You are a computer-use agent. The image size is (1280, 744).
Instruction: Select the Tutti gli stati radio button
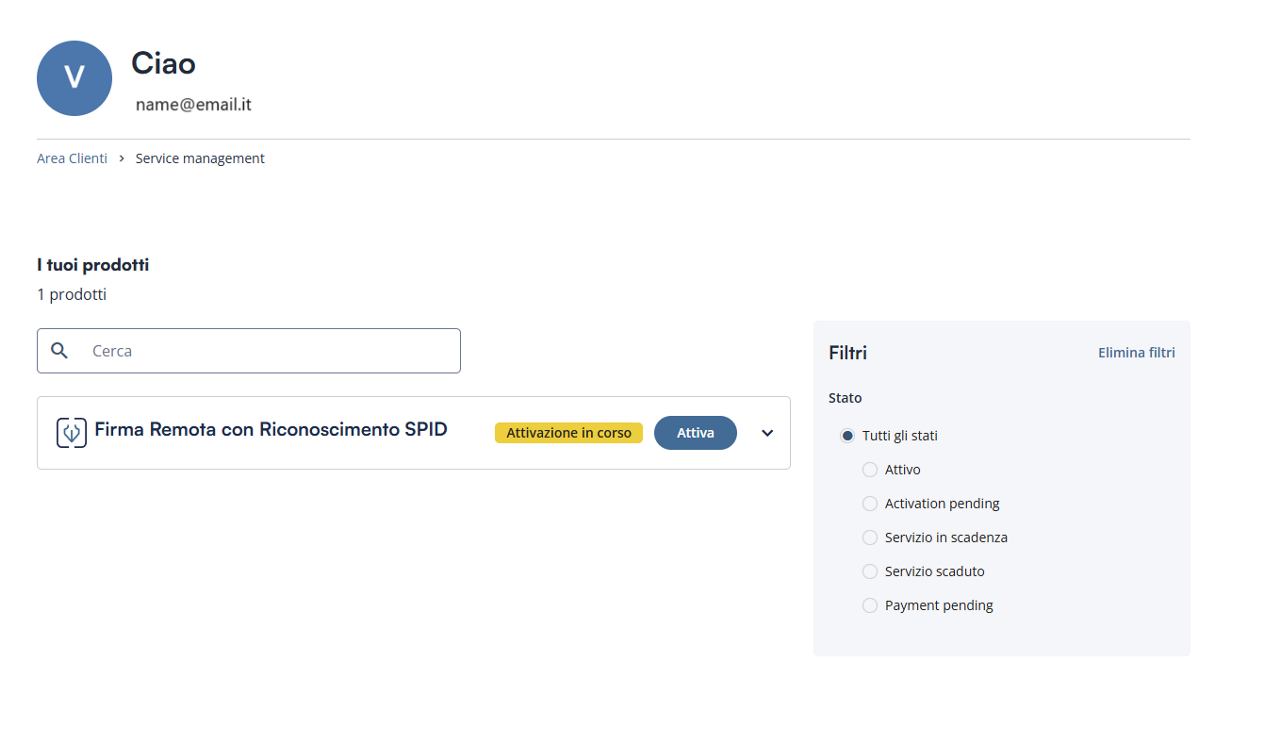tap(848, 436)
